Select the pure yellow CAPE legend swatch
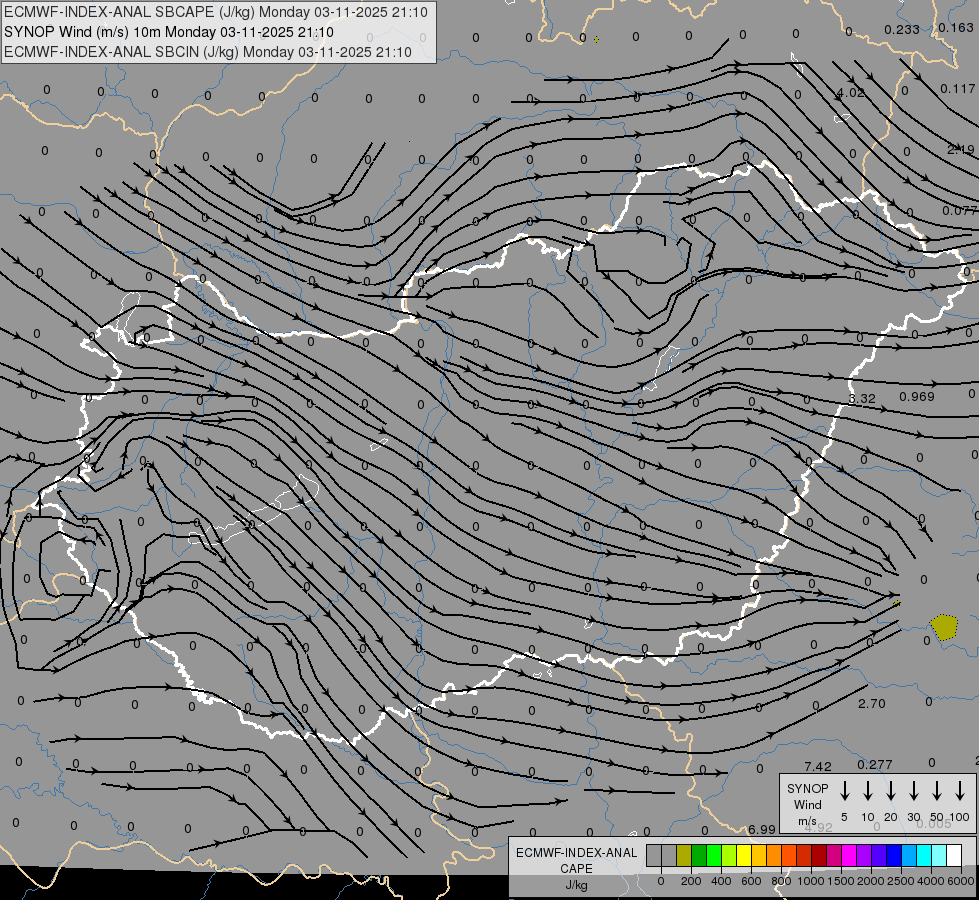 pos(744,855)
